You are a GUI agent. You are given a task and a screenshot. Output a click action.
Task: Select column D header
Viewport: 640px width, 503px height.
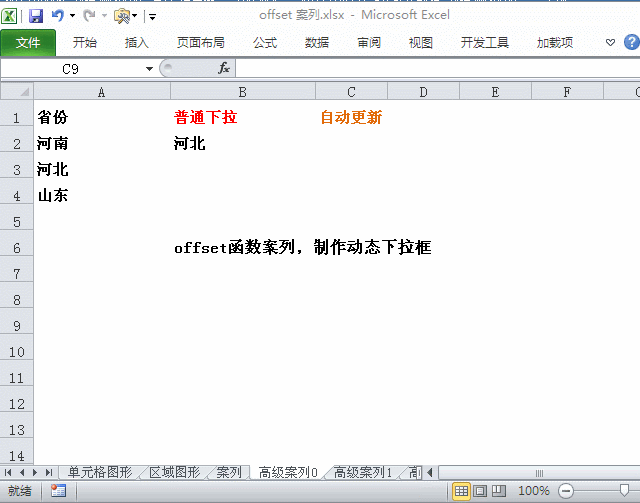click(x=423, y=92)
